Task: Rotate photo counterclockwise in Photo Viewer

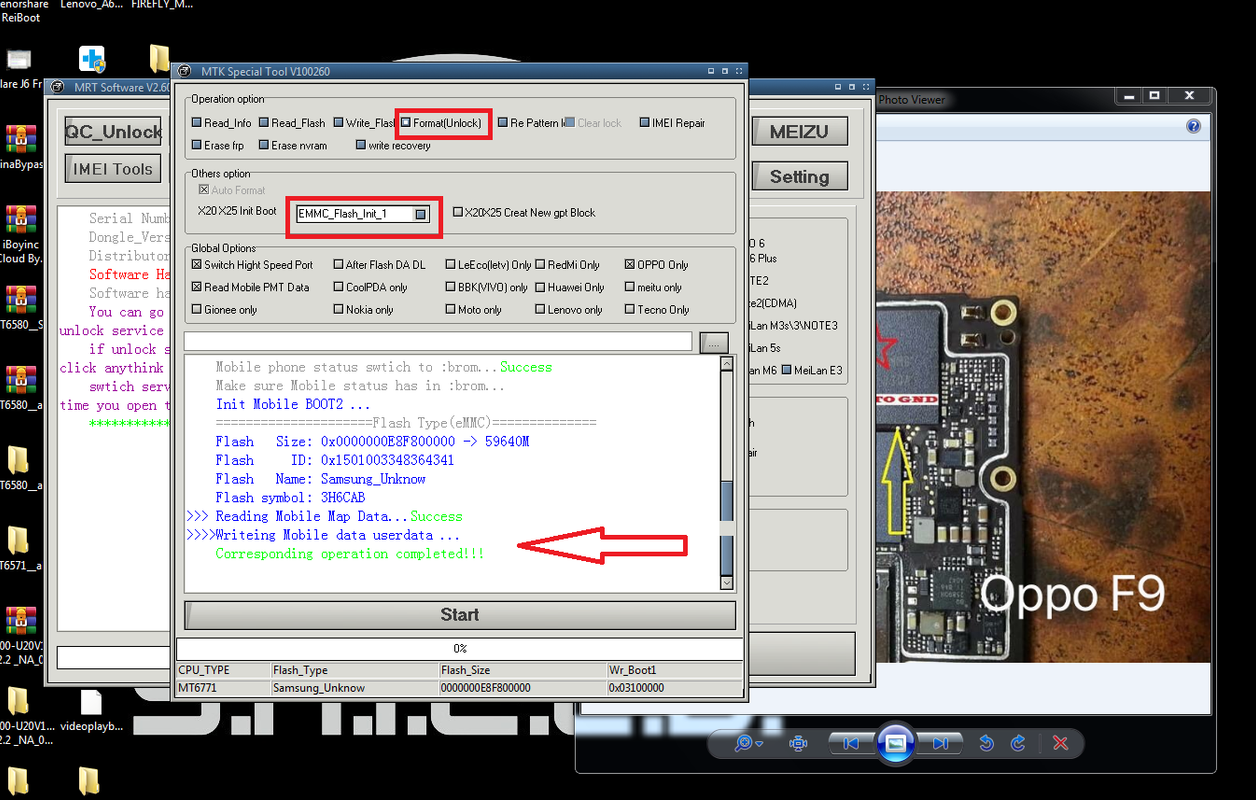Action: pos(986,743)
